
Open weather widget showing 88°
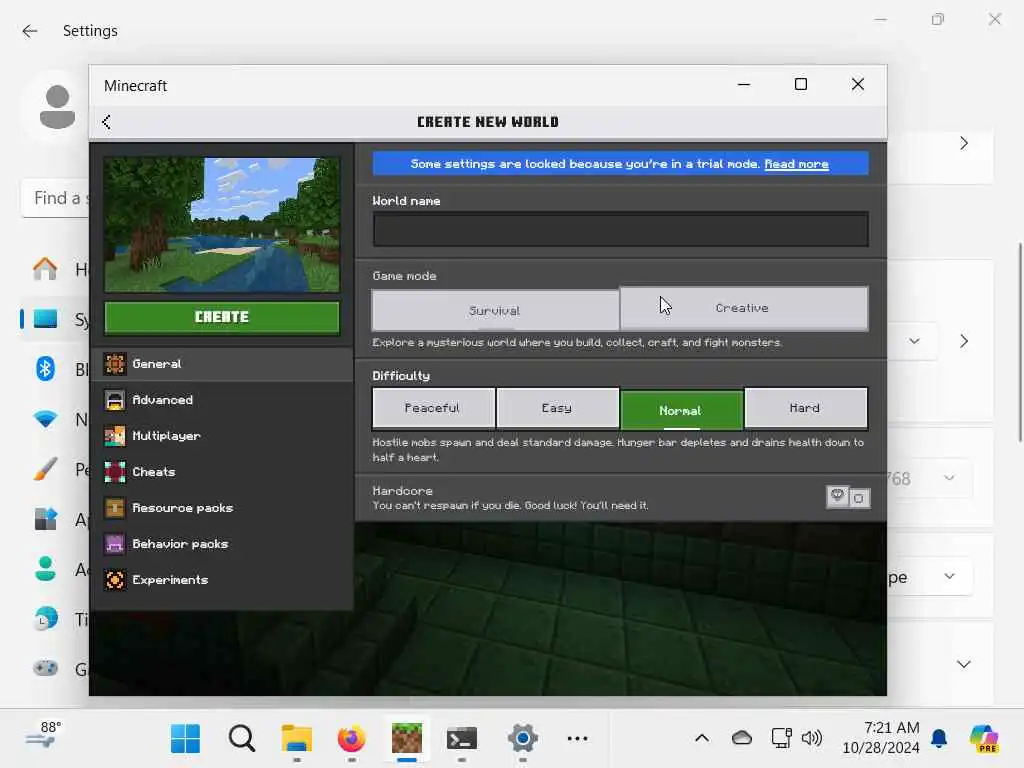(x=44, y=735)
